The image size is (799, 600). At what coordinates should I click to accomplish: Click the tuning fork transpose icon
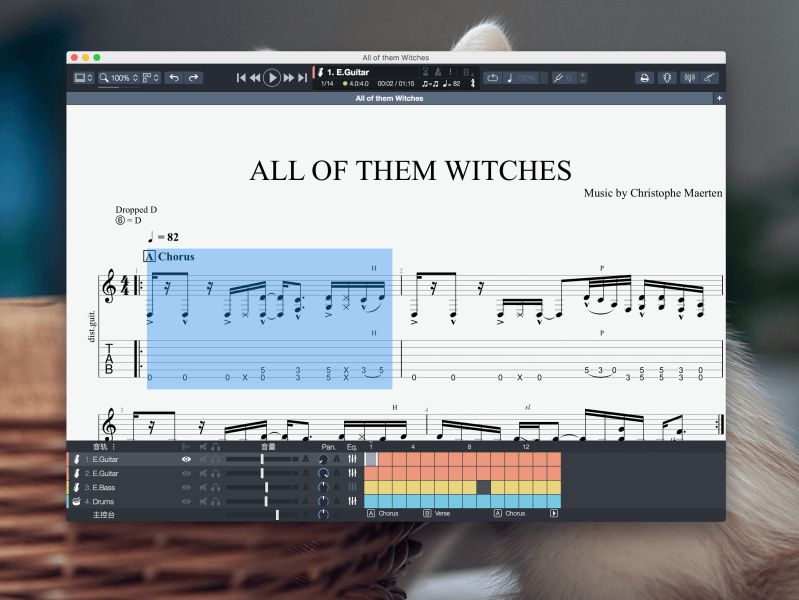click(x=558, y=77)
